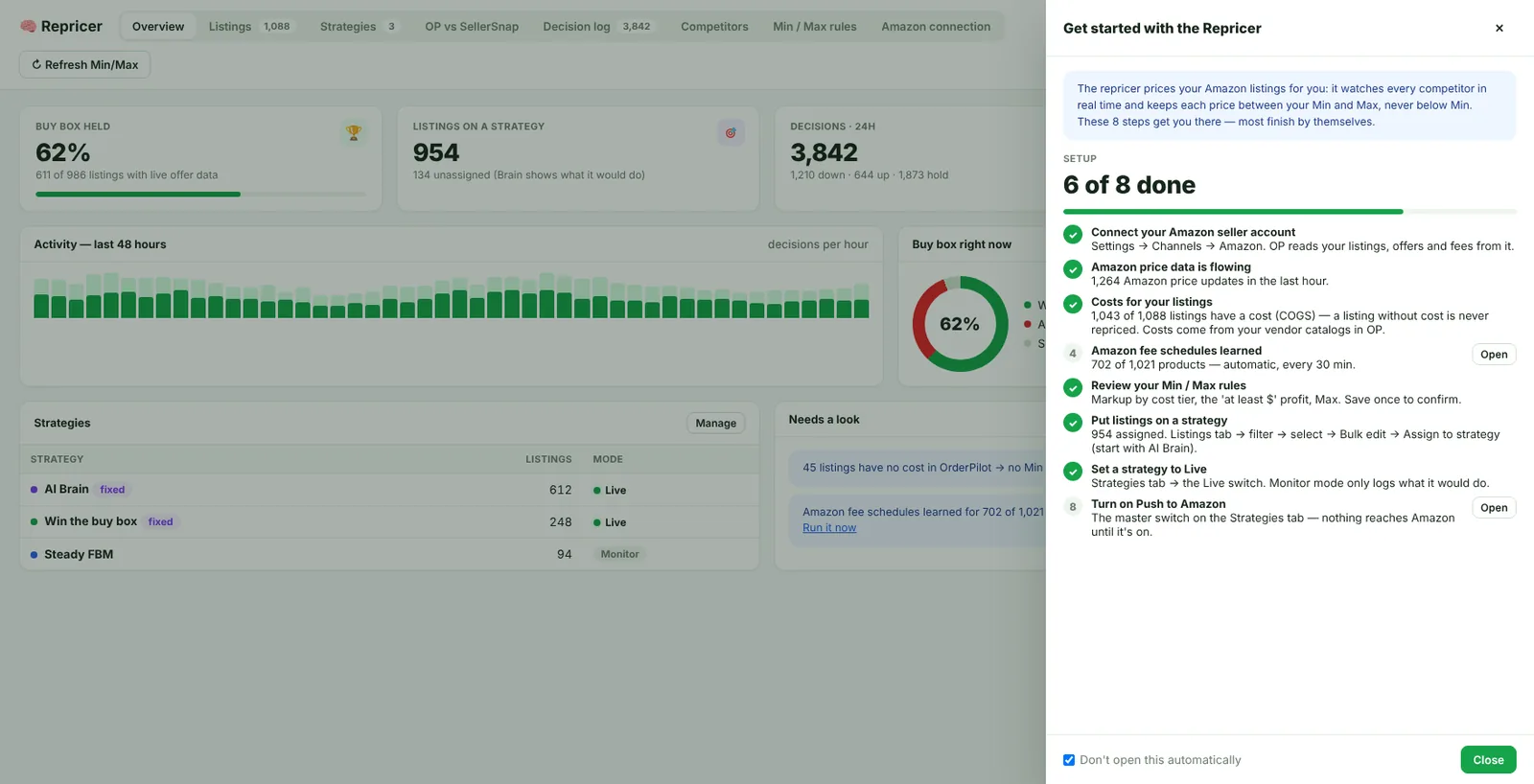Viewport: 1534px width, 784px height.
Task: Click the Monitor mode badge for Steady FBM
Action: pos(619,554)
